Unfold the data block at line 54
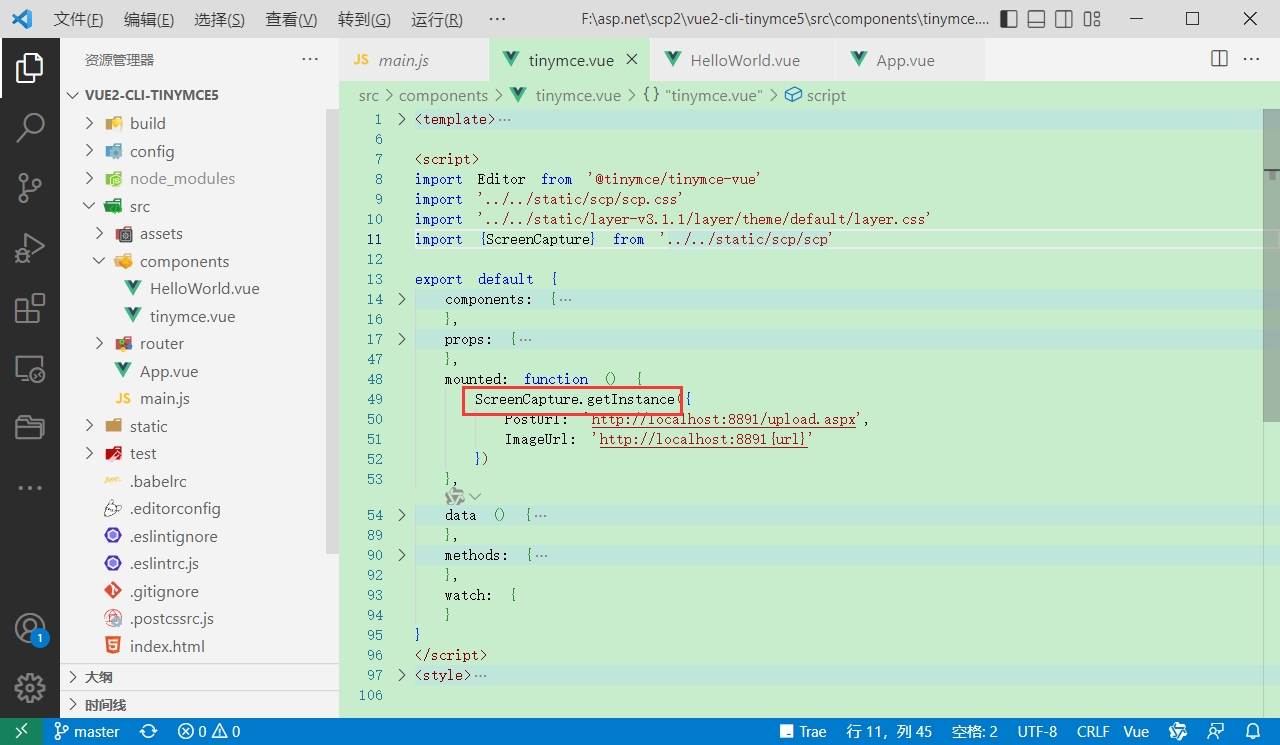This screenshot has width=1280, height=745. point(402,515)
